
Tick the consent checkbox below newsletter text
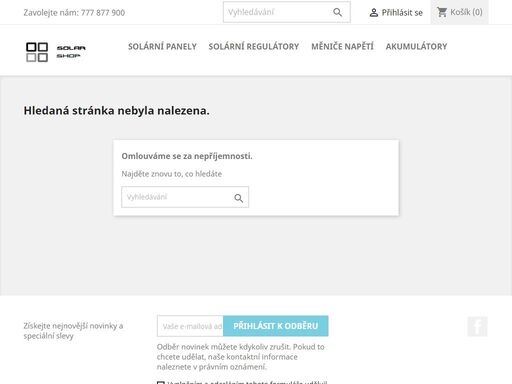coord(161,382)
